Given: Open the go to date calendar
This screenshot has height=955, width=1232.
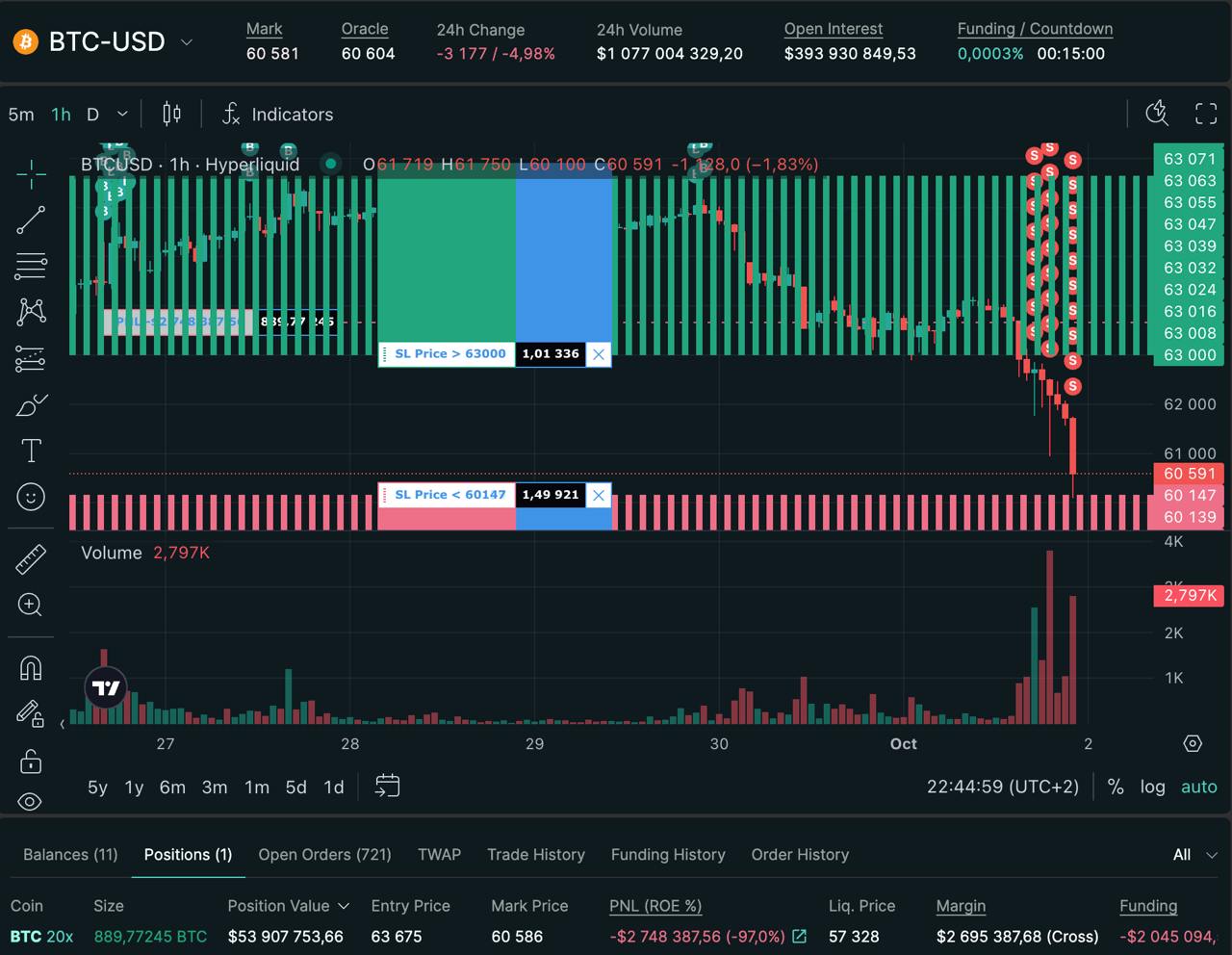Looking at the screenshot, I should 387,787.
